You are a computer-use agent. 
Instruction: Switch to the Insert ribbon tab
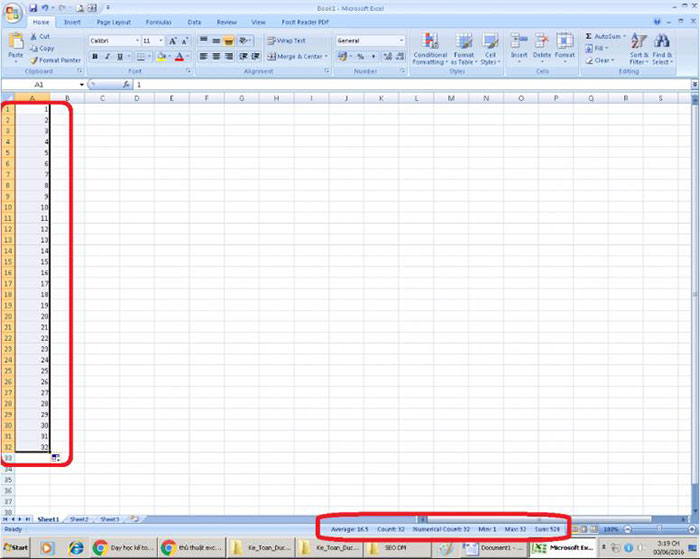pos(72,22)
